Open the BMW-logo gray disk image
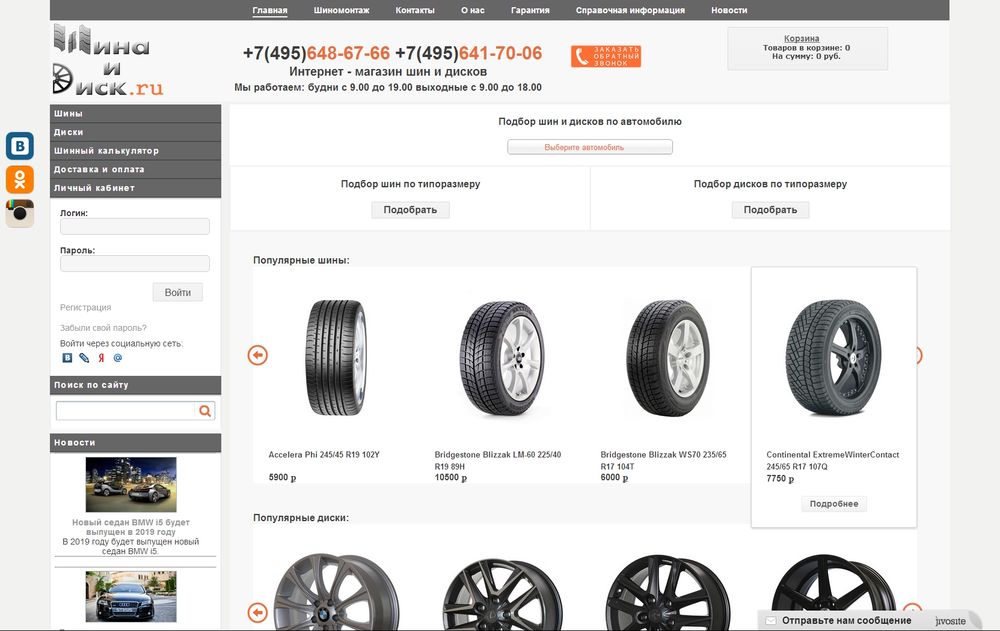Viewport: 1000px width, 631px height. 336,592
